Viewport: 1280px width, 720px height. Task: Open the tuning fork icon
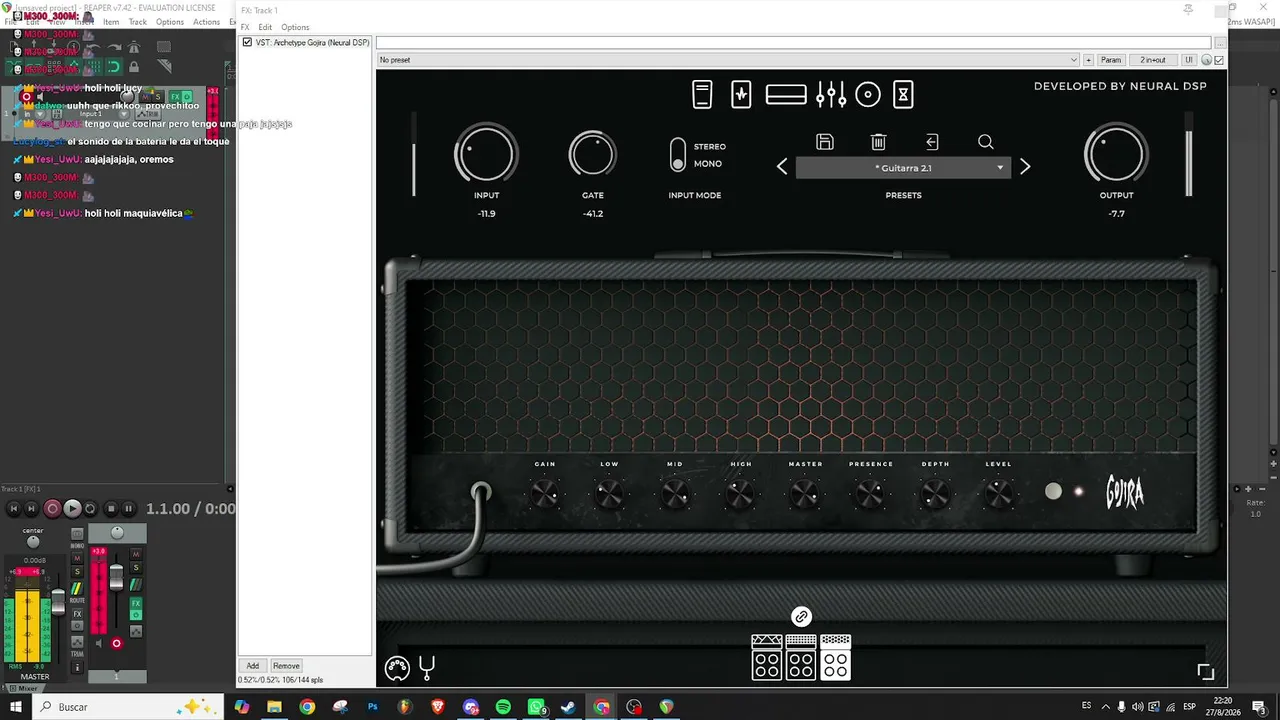427,667
